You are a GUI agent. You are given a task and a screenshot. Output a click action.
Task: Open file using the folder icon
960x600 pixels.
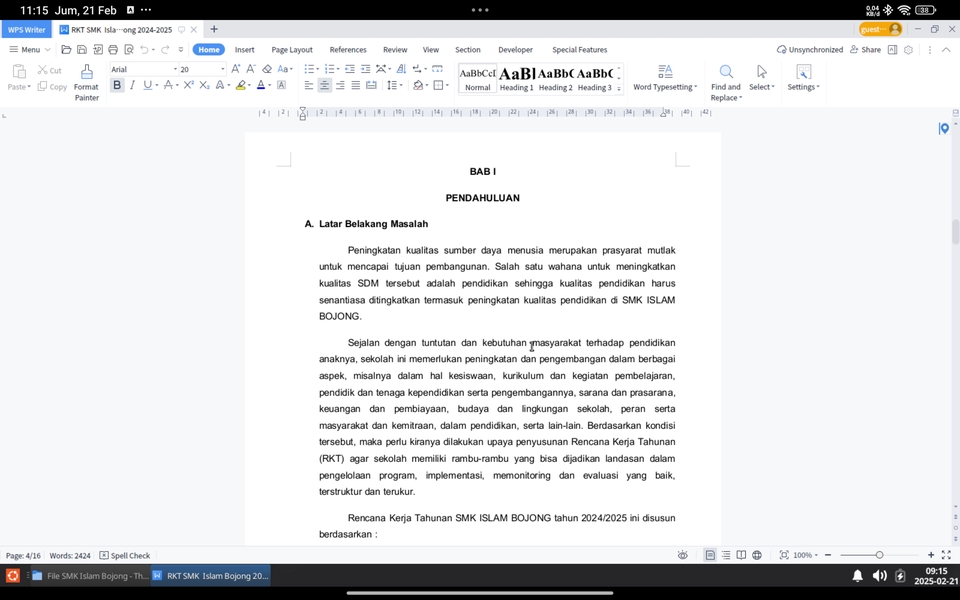tap(66, 50)
